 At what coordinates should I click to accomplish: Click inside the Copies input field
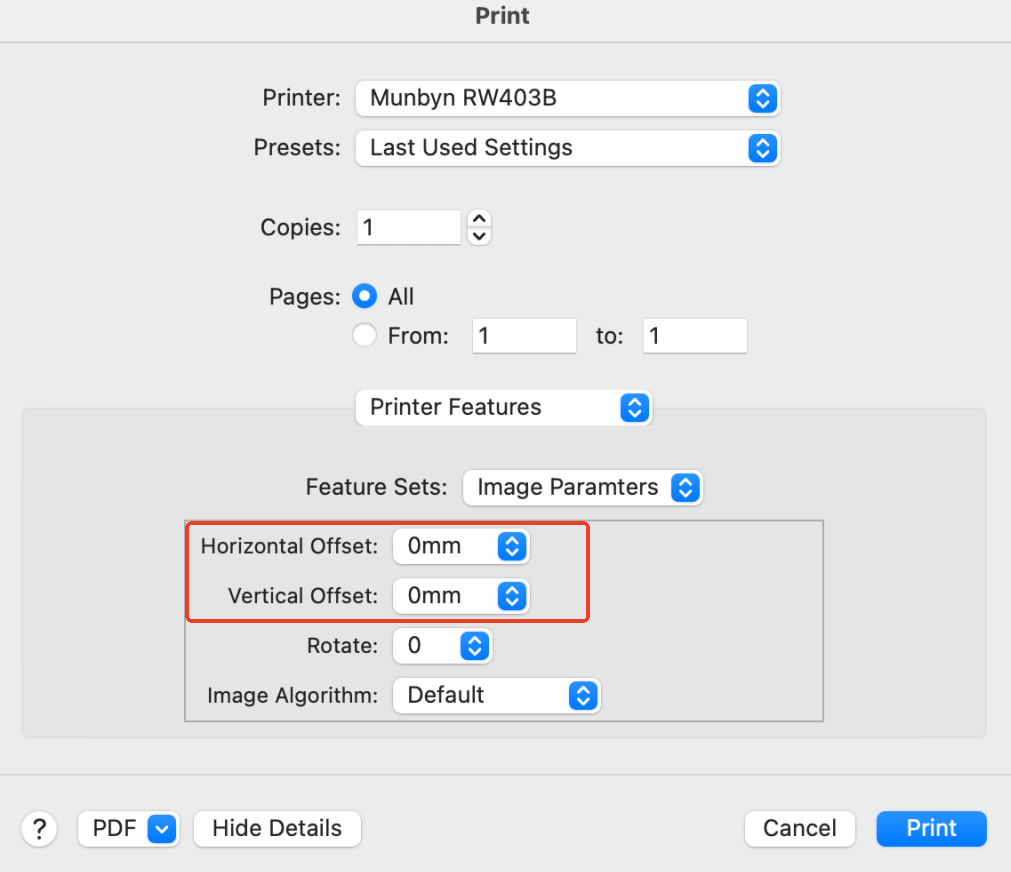[x=408, y=227]
